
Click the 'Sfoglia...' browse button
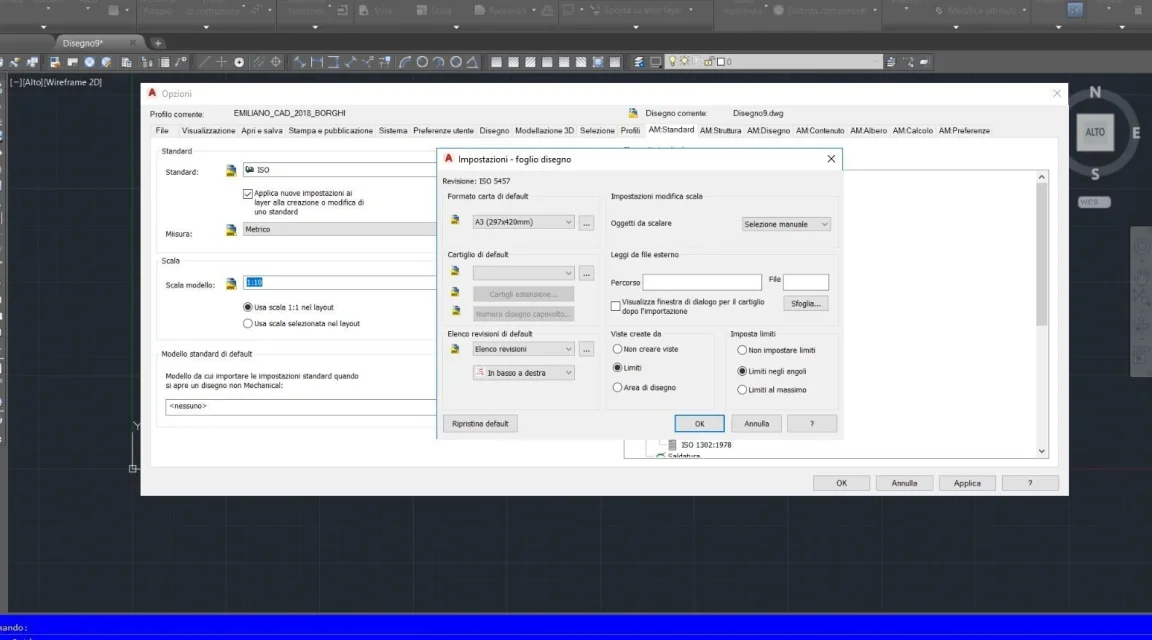(x=806, y=303)
